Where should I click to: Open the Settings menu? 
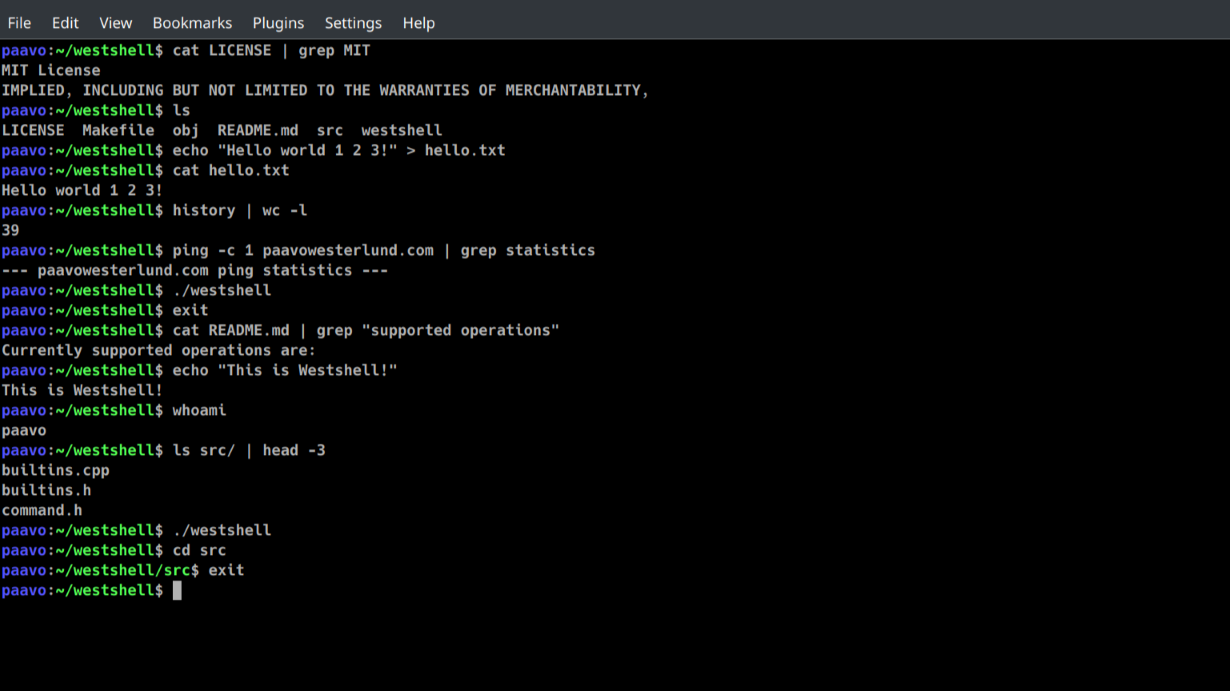353,22
